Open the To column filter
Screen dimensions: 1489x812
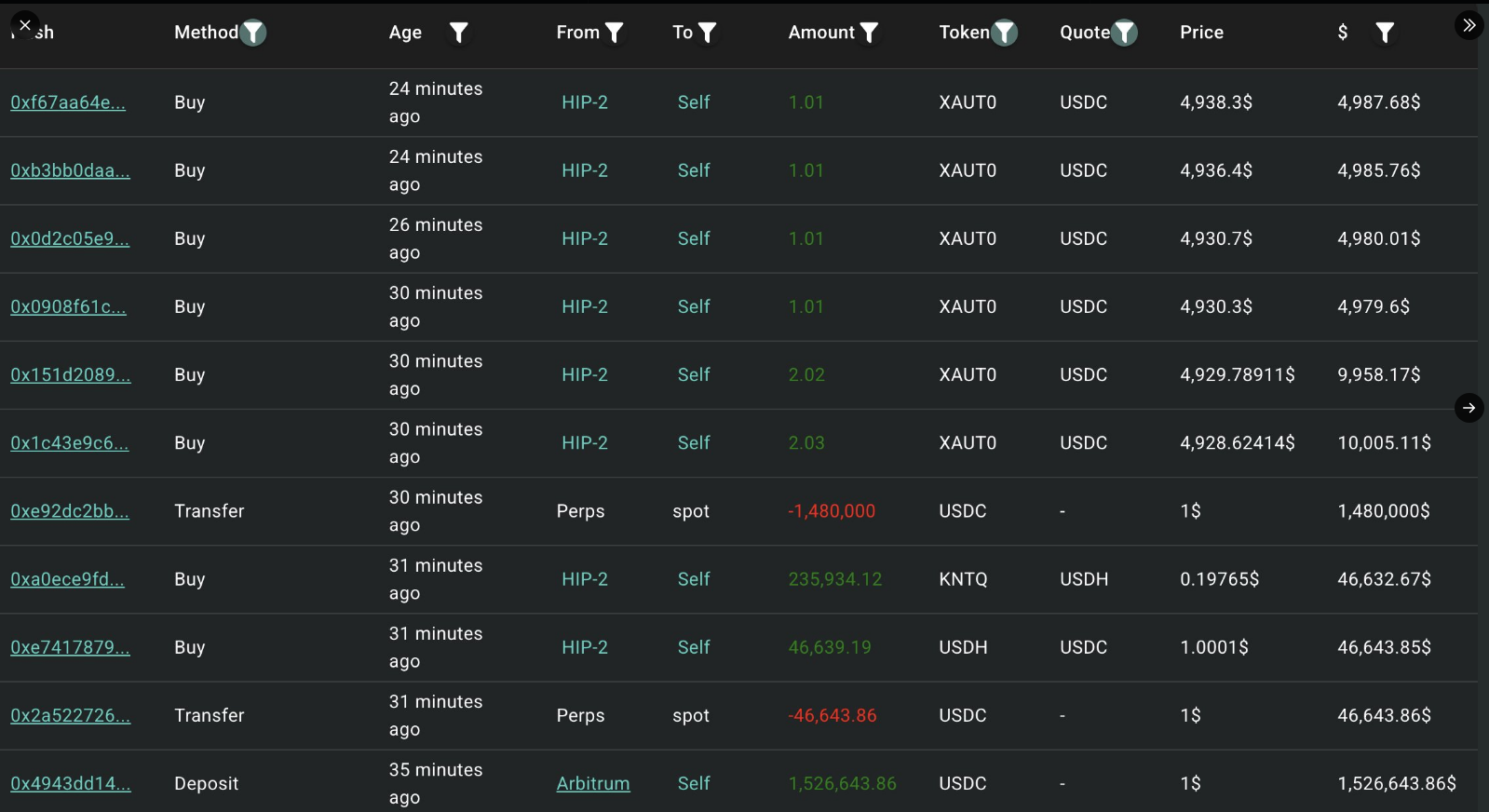(x=708, y=33)
